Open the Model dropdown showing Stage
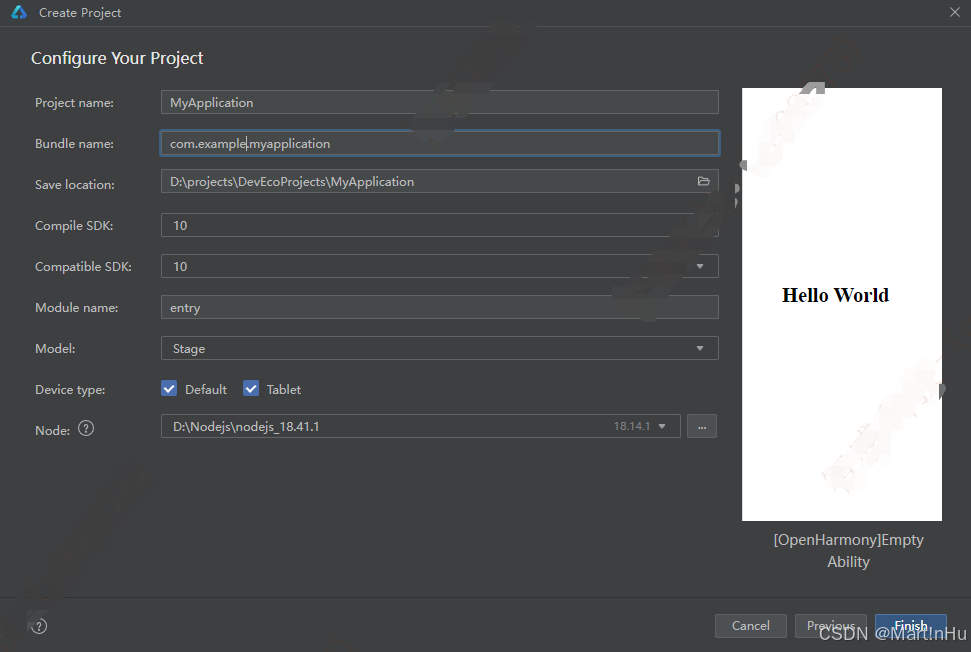Image resolution: width=971 pixels, height=652 pixels. [x=440, y=349]
